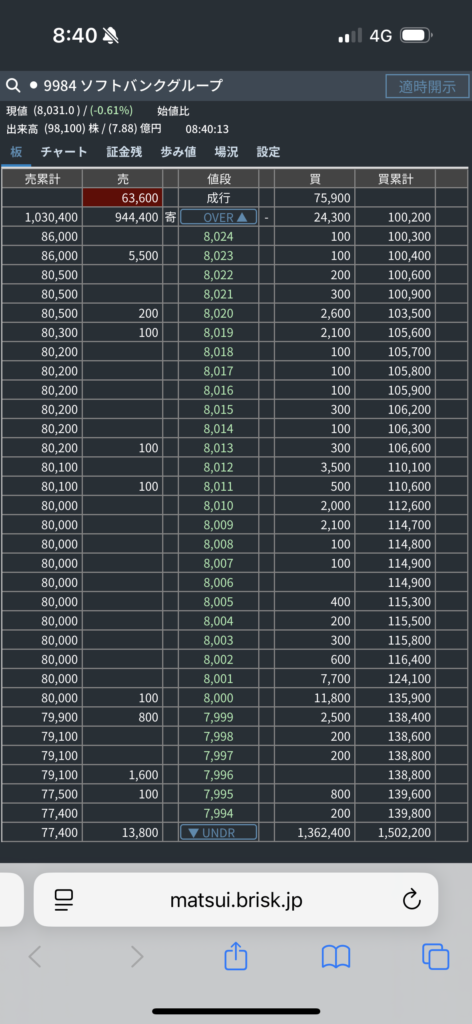The height and width of the screenshot is (1024, 472).
Task: Switch to the チャート tab
Action: click(64, 152)
